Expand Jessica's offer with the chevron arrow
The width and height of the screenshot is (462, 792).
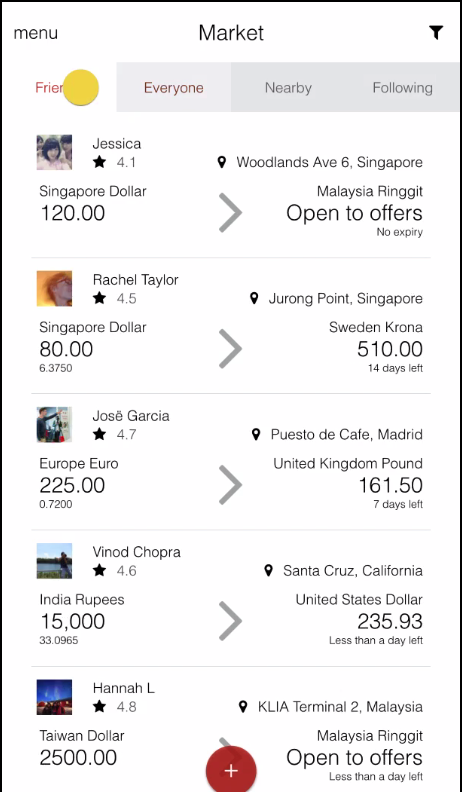point(231,213)
